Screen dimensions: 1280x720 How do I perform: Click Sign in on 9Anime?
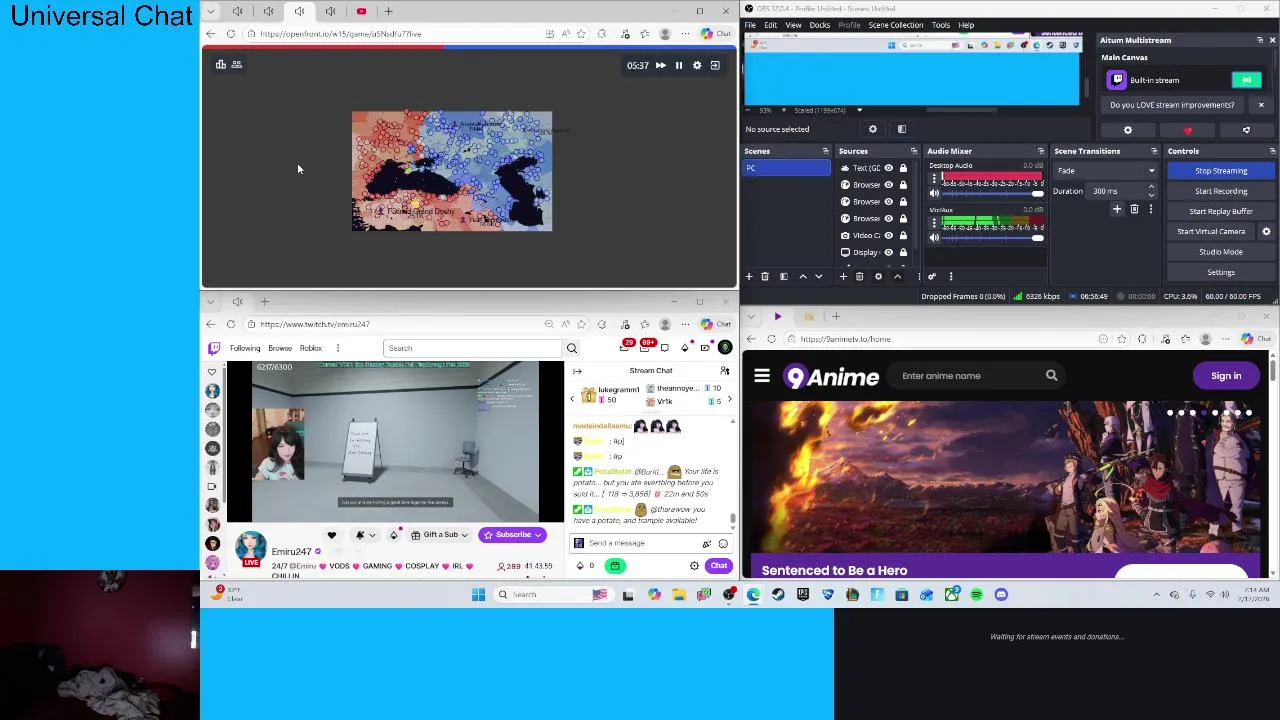(1226, 376)
